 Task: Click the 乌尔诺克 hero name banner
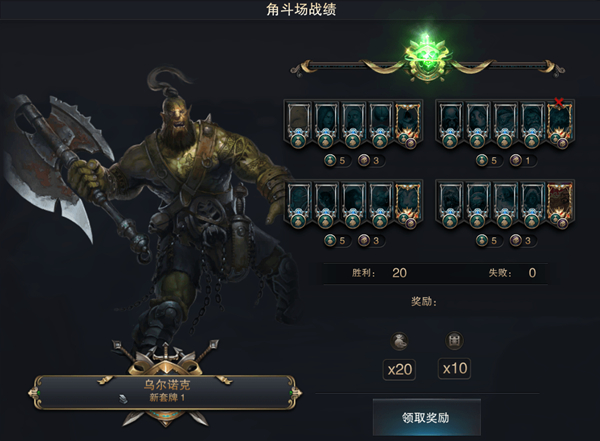[x=167, y=391]
